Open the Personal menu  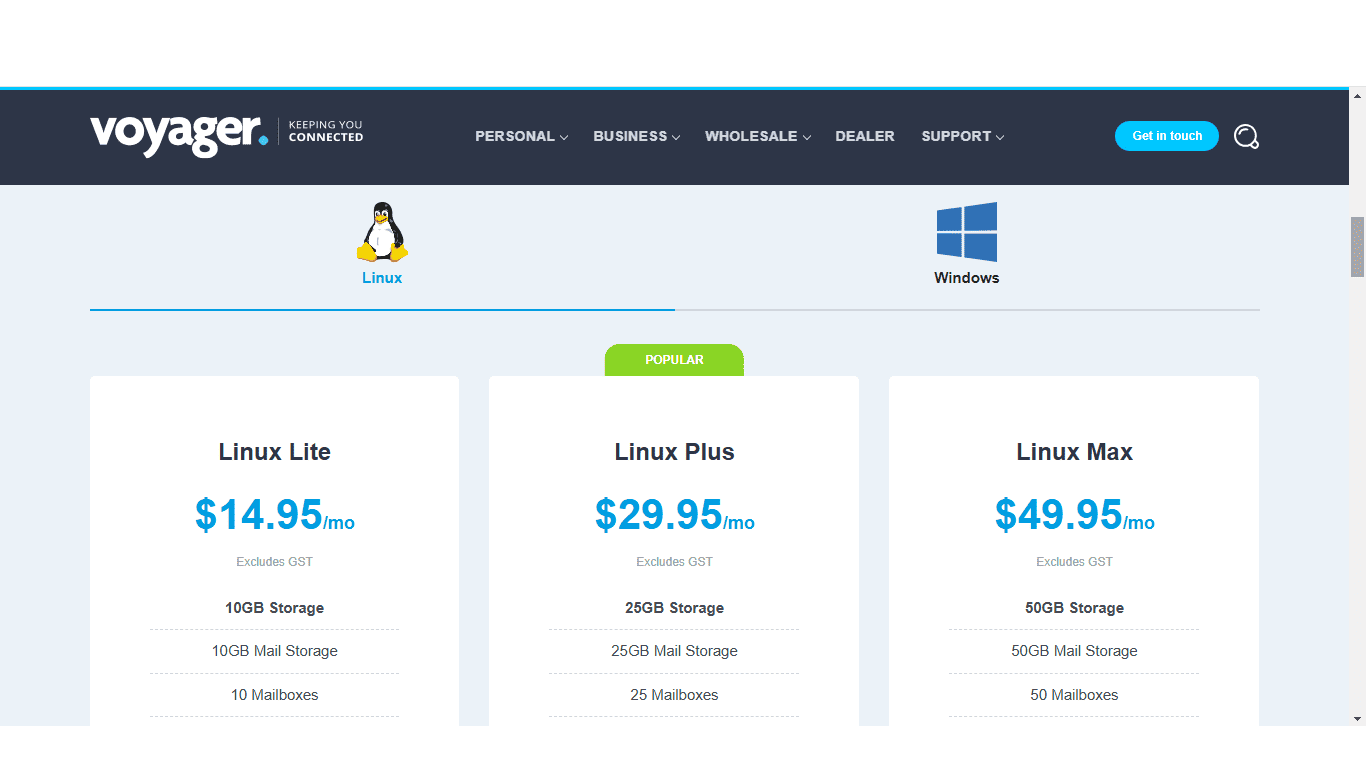tap(515, 136)
